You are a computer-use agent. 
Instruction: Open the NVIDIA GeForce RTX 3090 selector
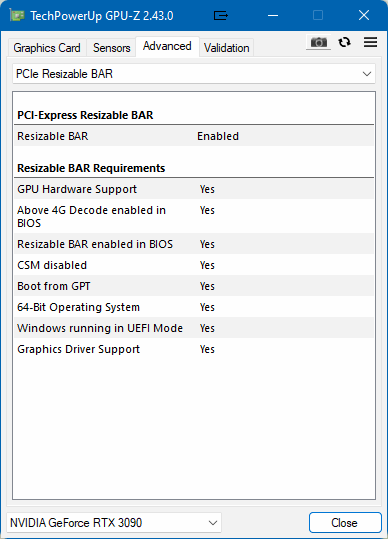(114, 523)
